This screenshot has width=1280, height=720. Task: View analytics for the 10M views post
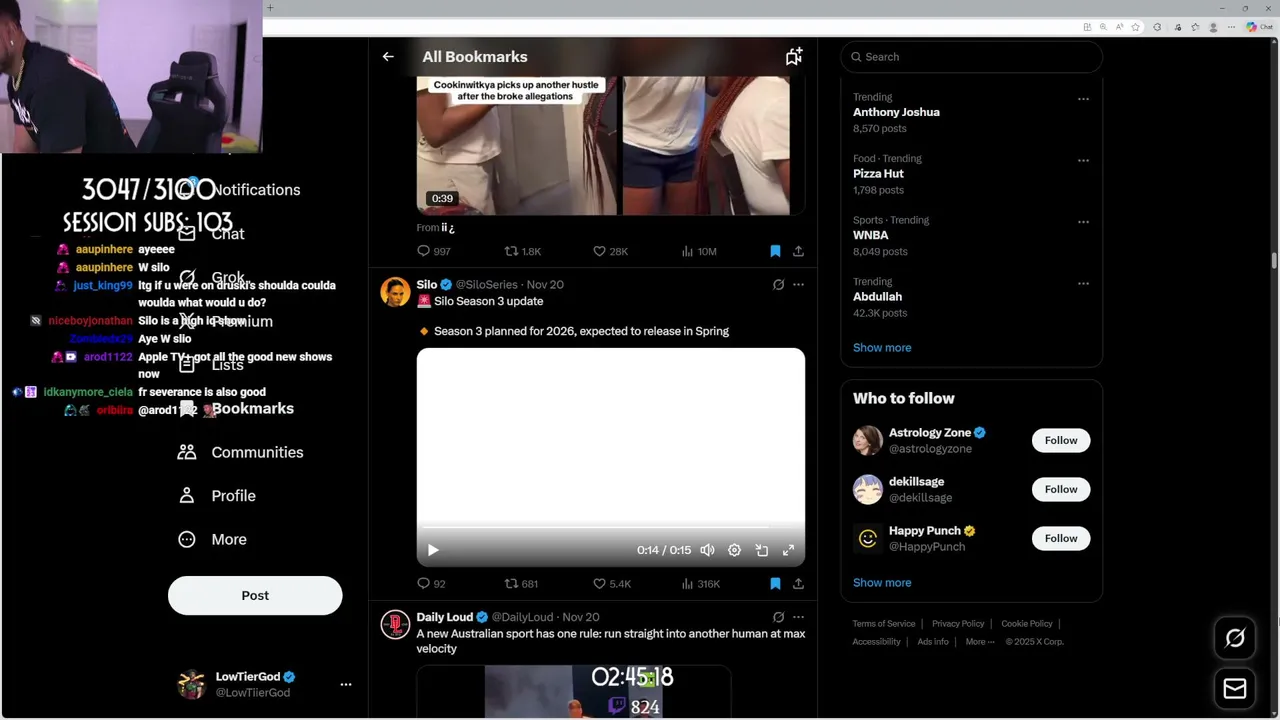698,251
